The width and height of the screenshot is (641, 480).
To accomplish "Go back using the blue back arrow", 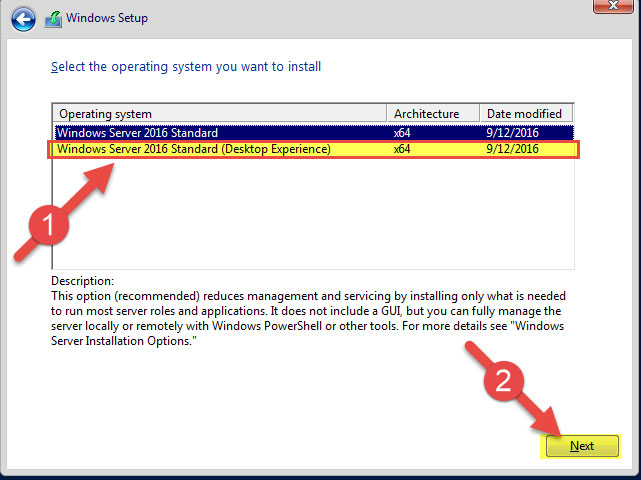I will [x=23, y=19].
